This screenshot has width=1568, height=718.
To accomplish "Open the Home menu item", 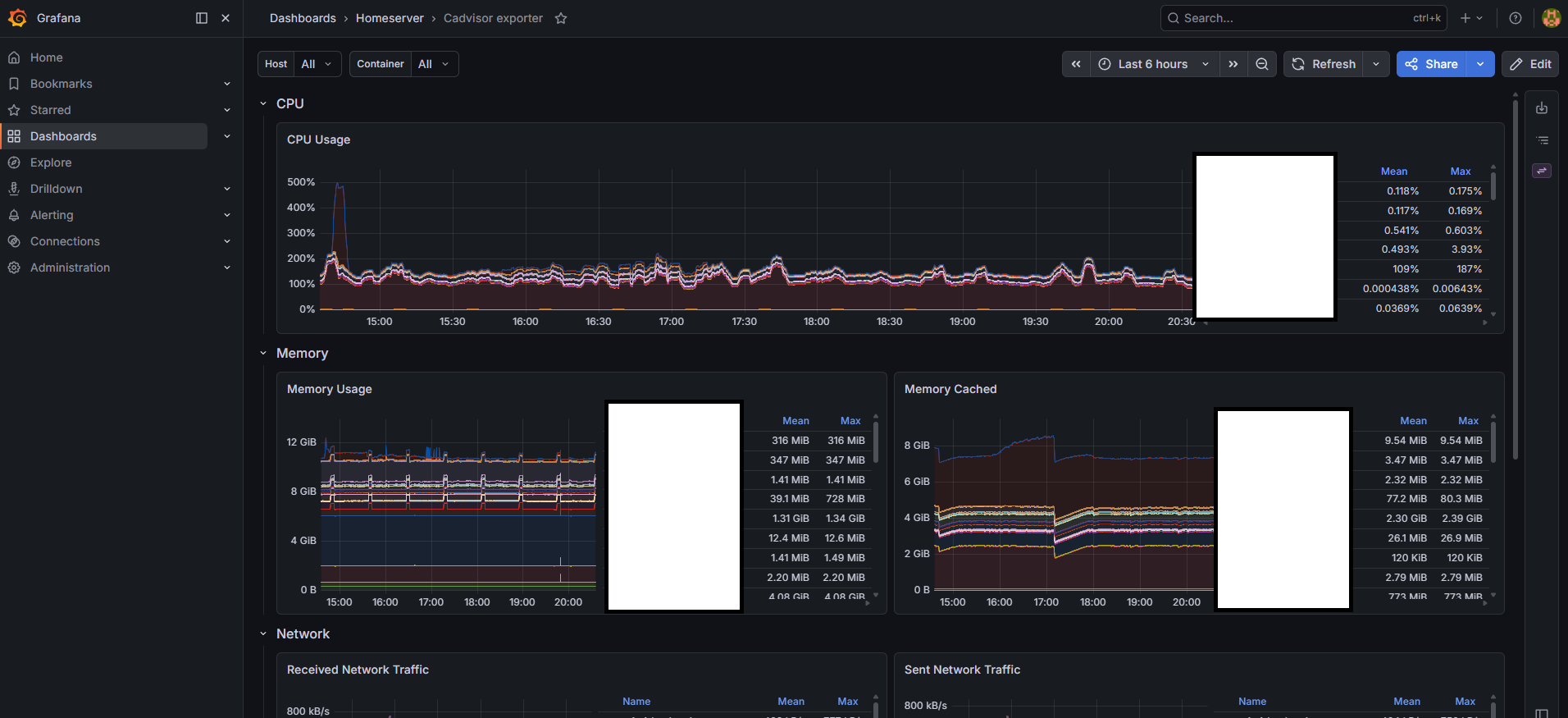I will point(47,57).
